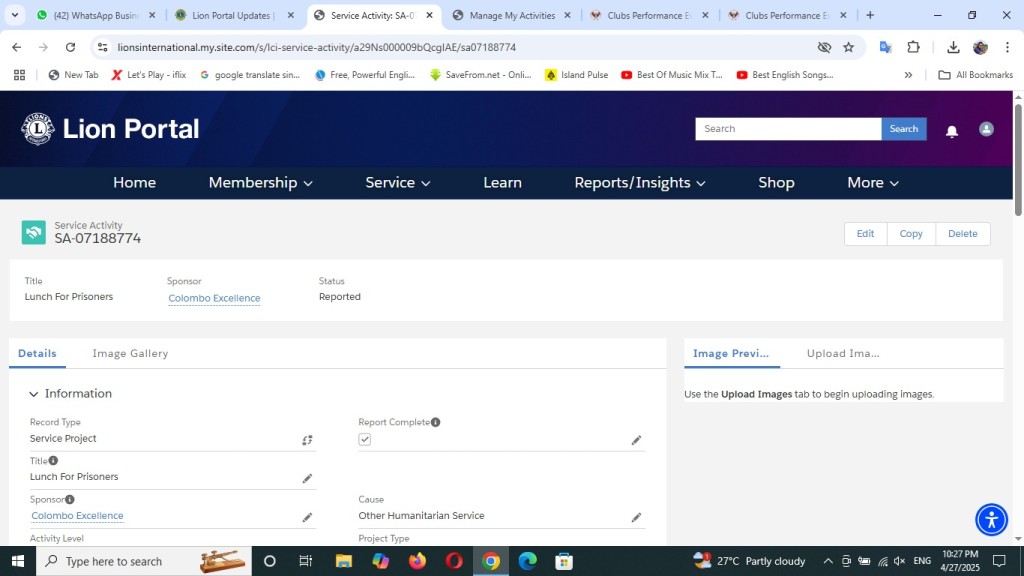
Task: Click the portal Search input field
Action: (x=788, y=129)
